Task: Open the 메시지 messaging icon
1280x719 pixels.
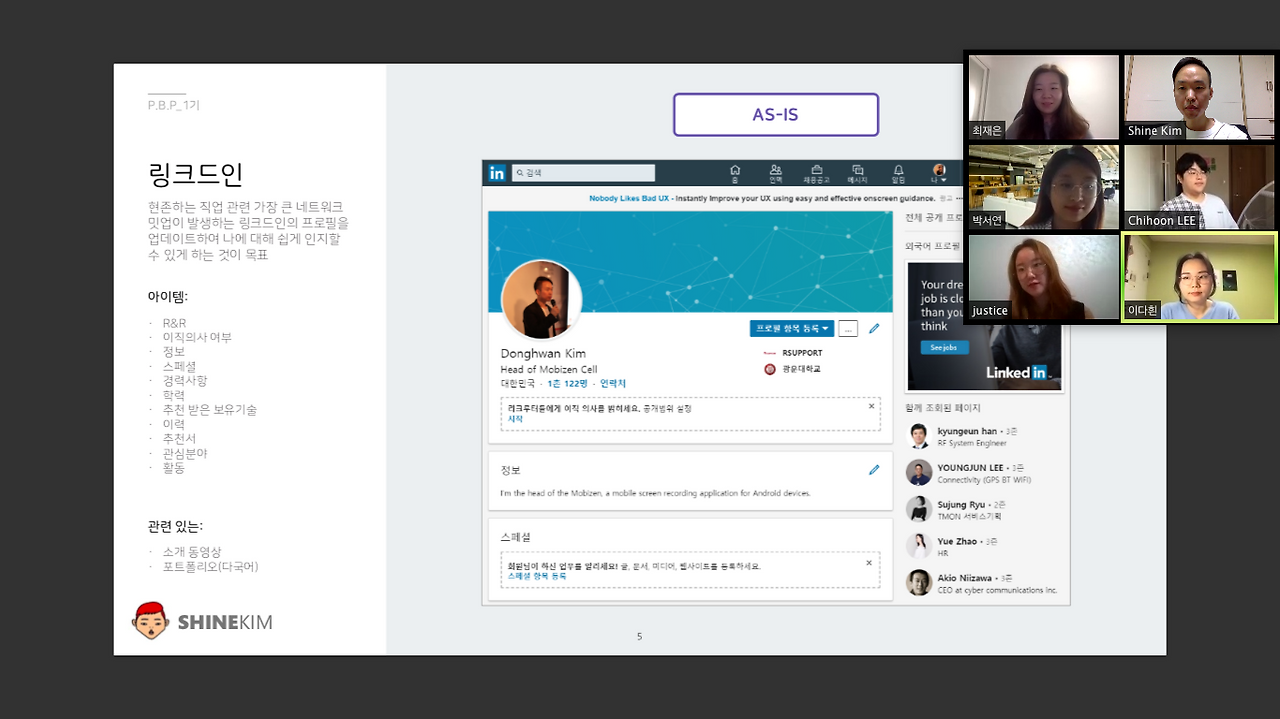Action: tap(857, 173)
